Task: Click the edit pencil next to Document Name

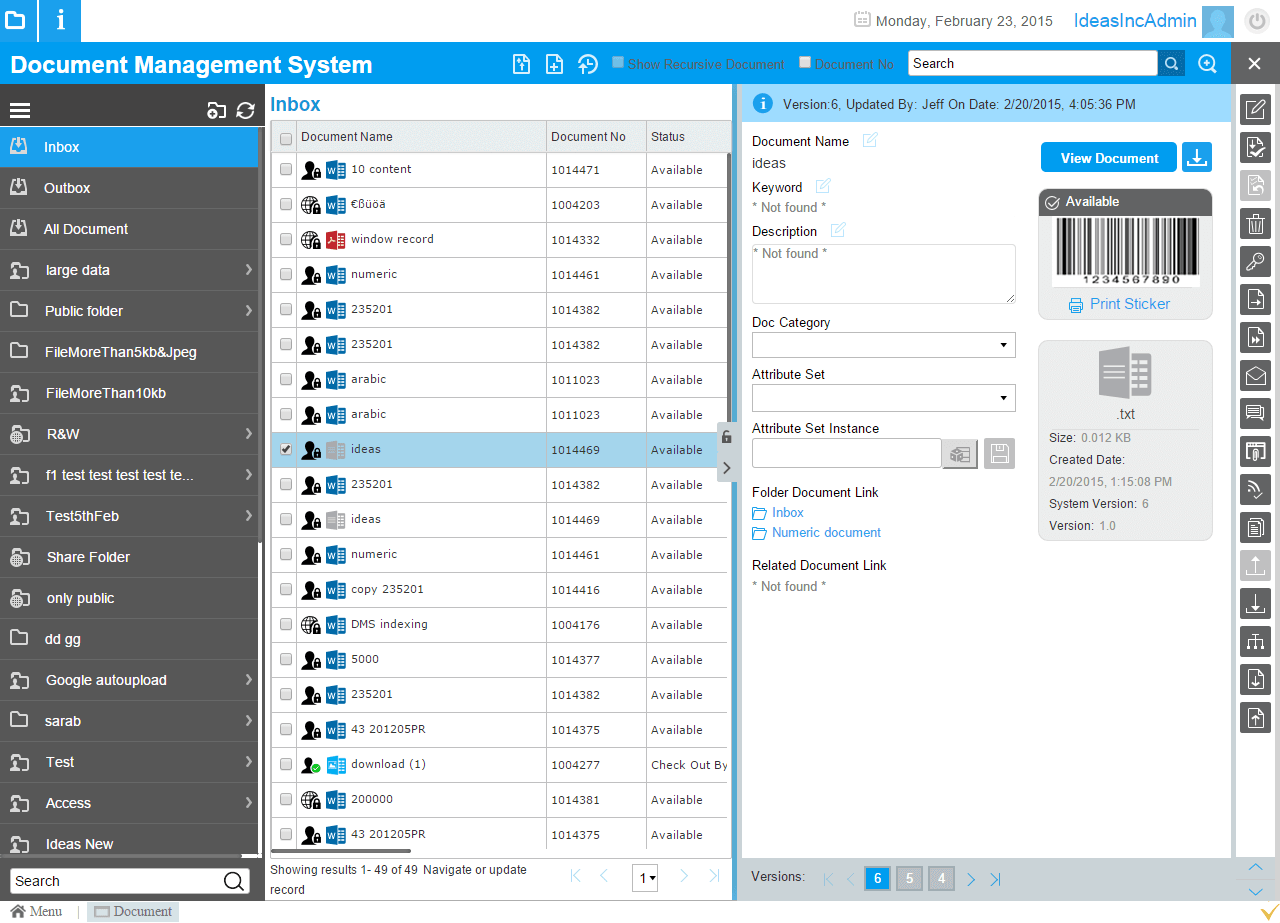Action: point(870,141)
